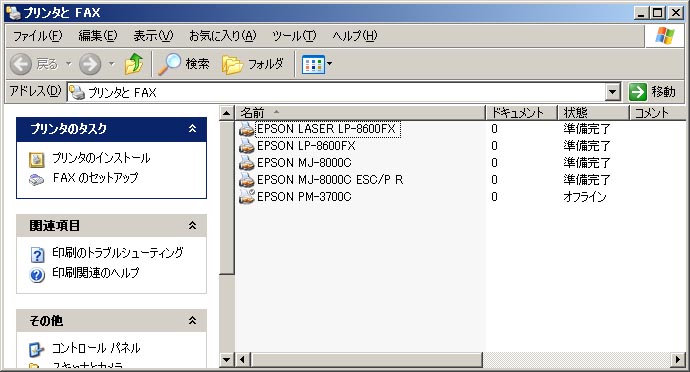
Task: Click the Forward arrow icon
Action: pyautogui.click(x=90, y=64)
